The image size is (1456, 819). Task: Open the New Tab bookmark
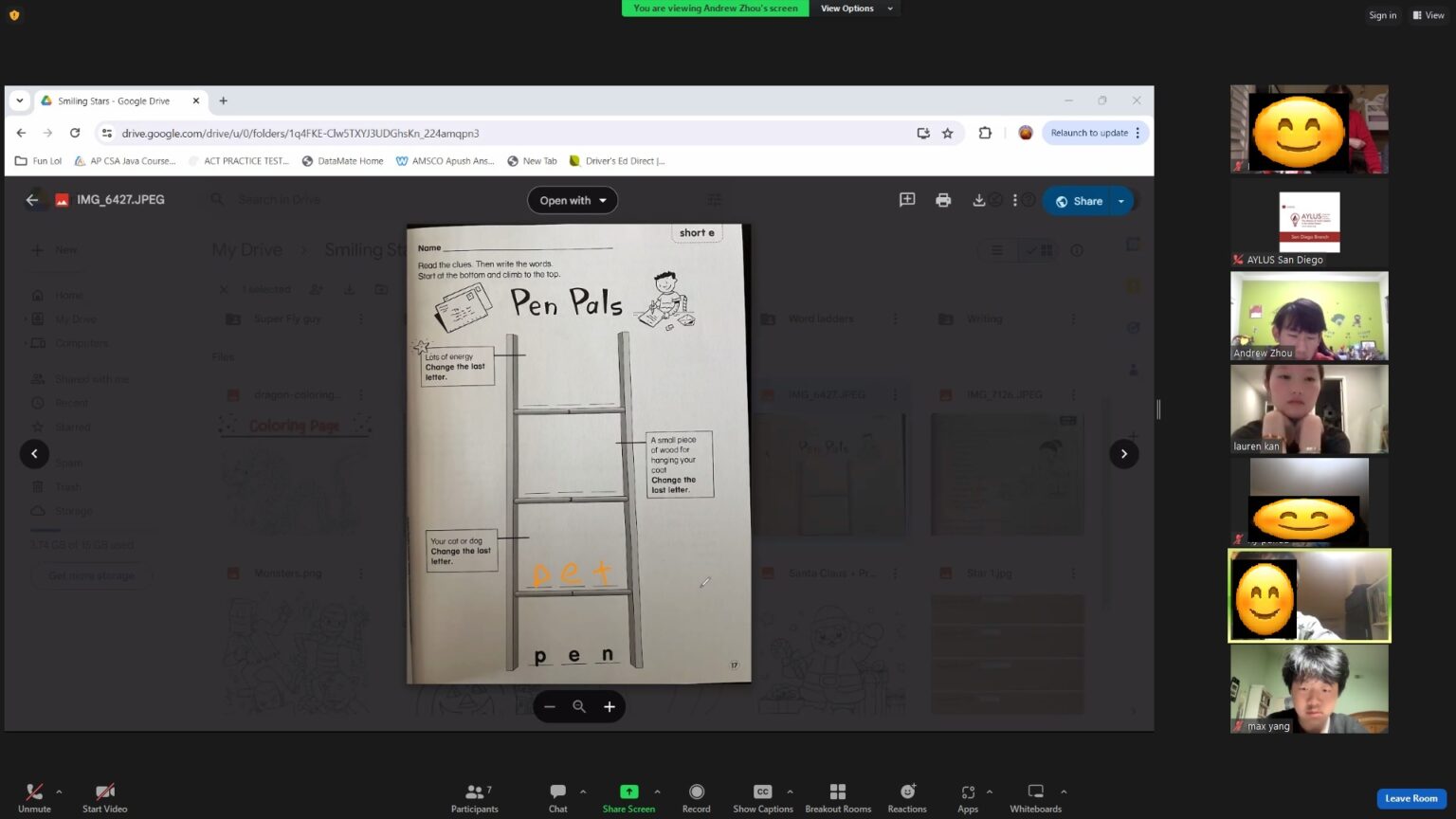(x=532, y=161)
